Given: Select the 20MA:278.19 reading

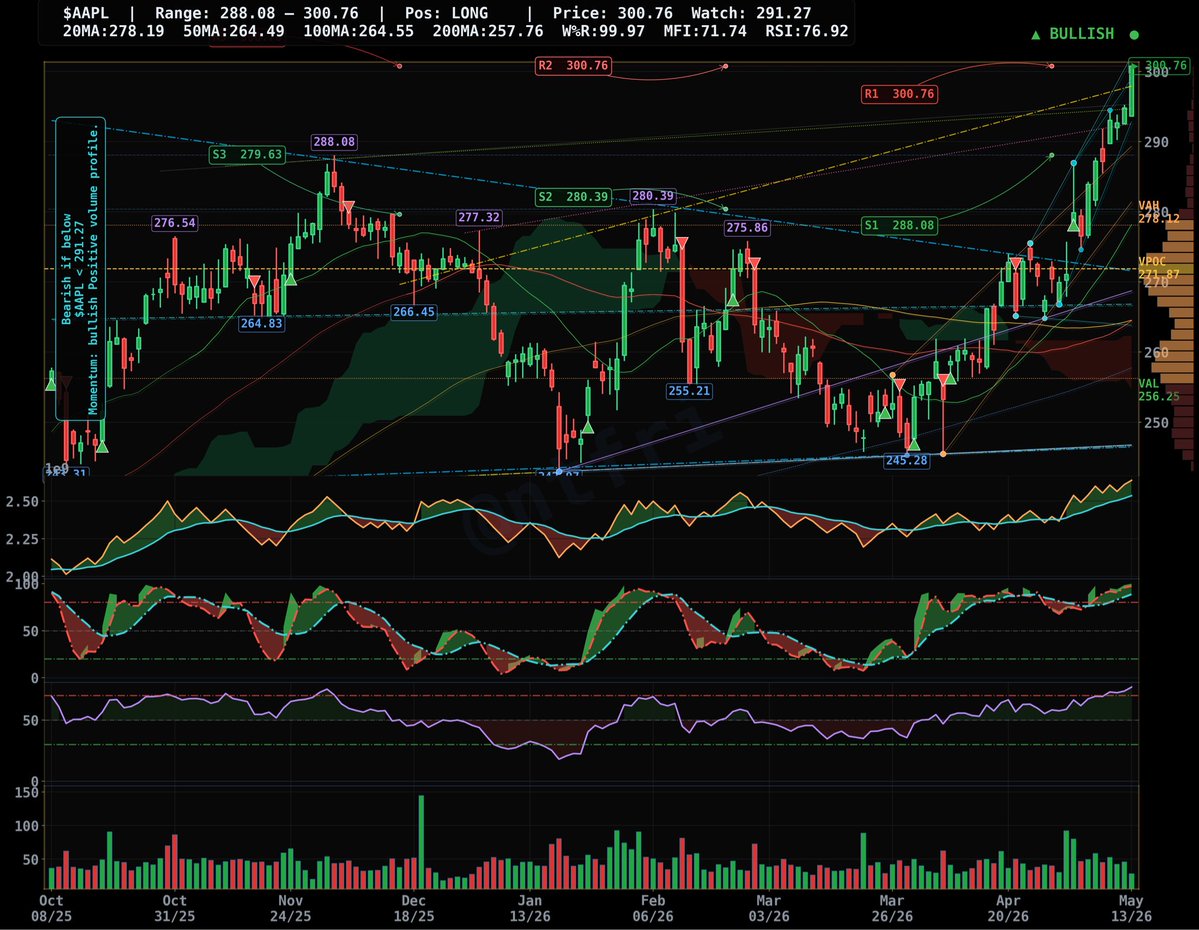Looking at the screenshot, I should tap(113, 31).
